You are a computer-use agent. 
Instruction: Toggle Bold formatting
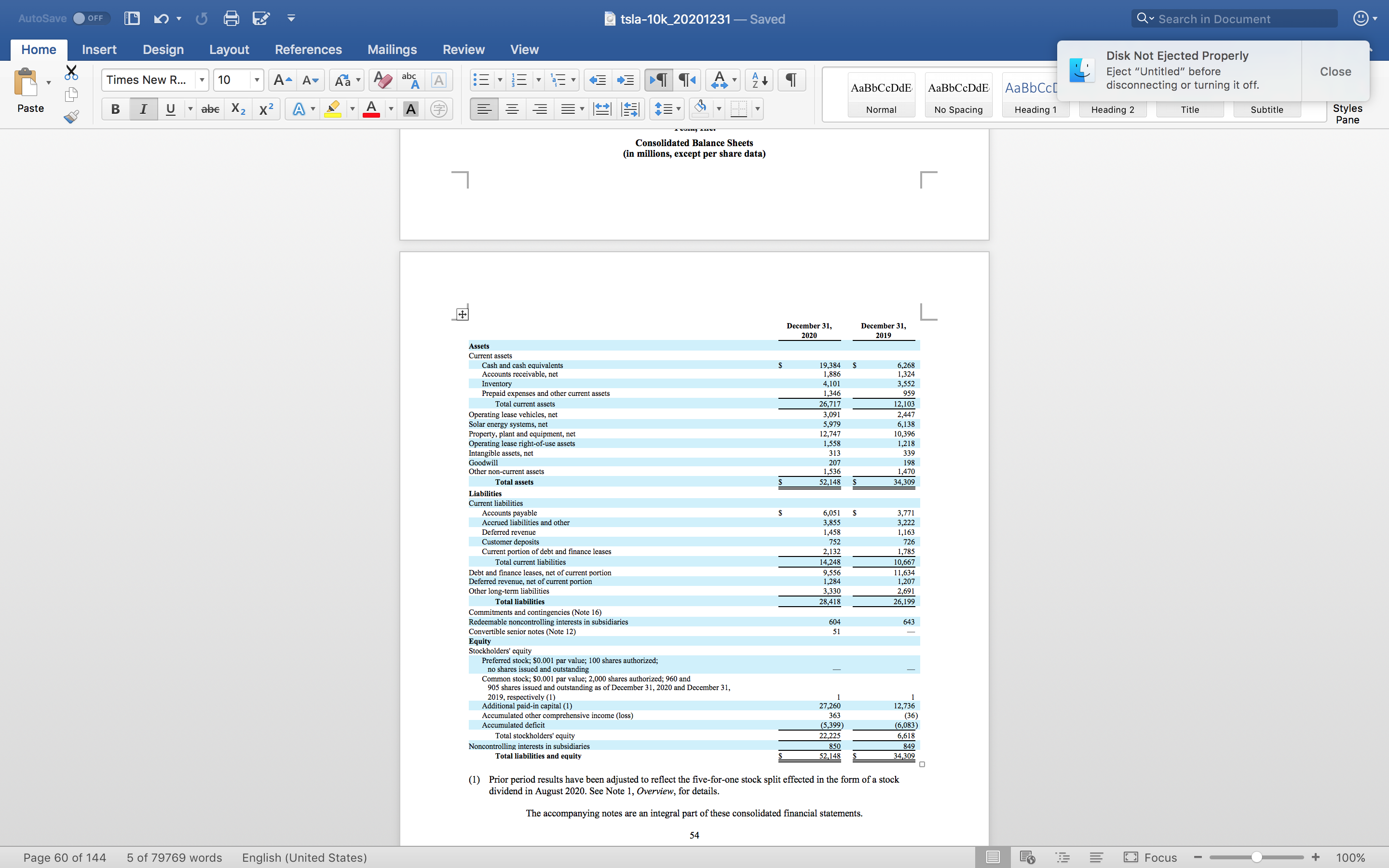115,109
